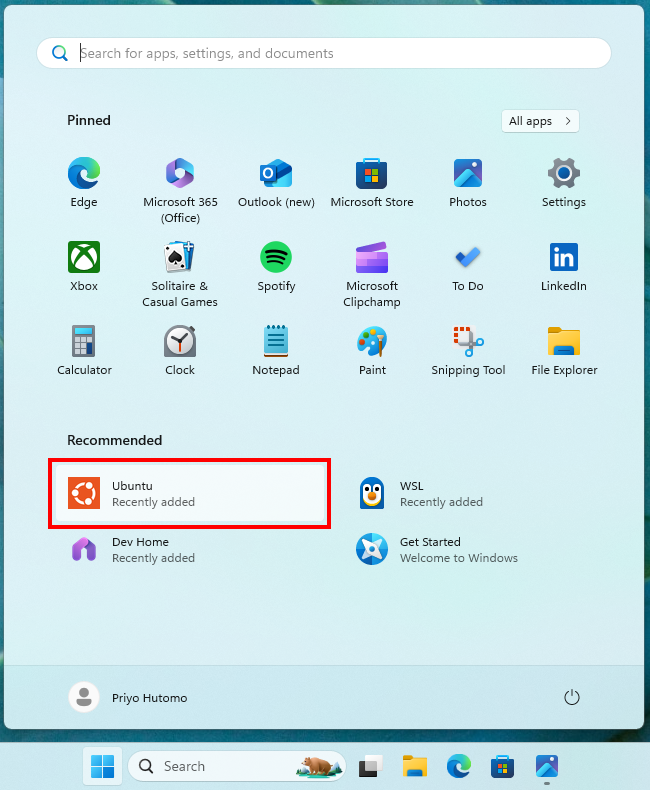650x790 pixels.
Task: Open the Calculator app
Action: point(84,351)
